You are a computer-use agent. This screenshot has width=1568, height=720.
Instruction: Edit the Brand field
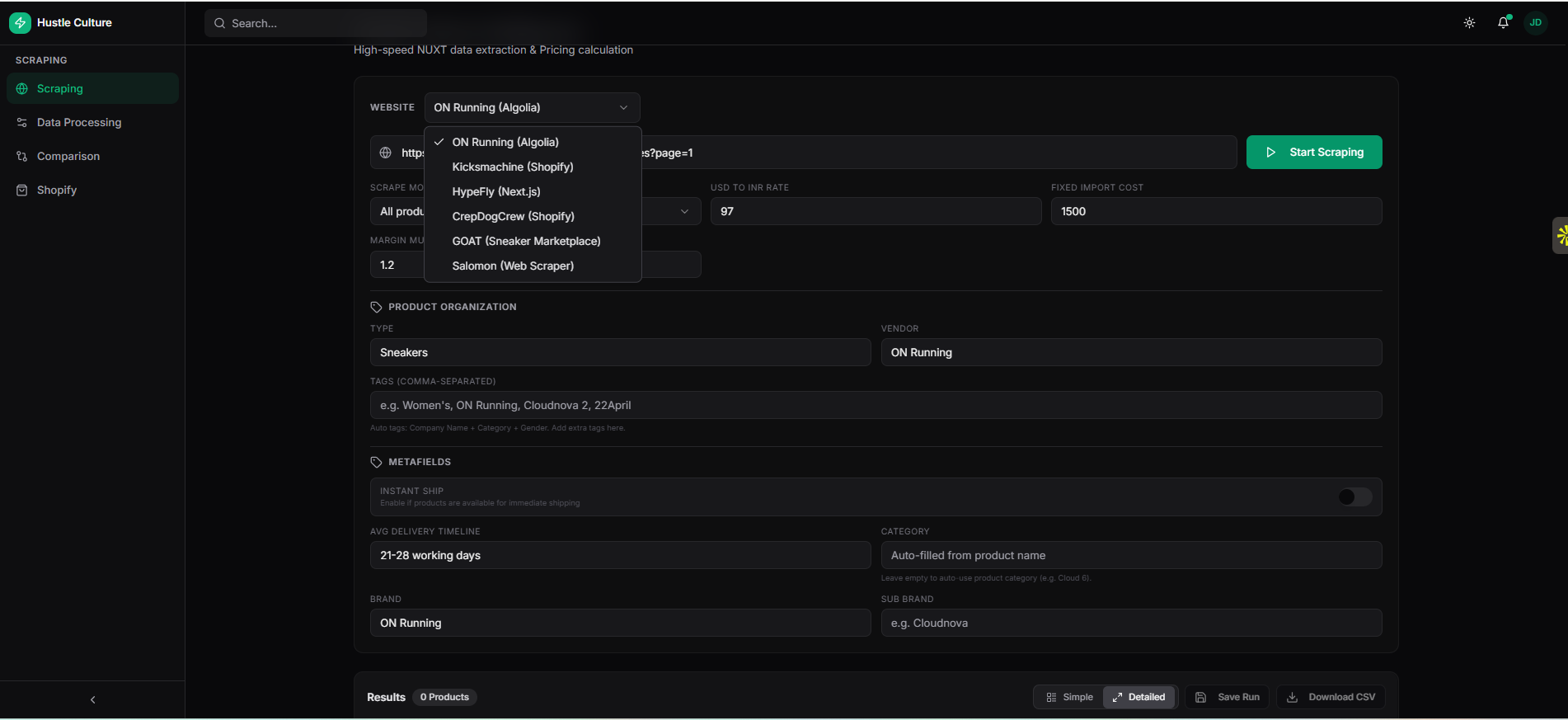click(x=620, y=623)
